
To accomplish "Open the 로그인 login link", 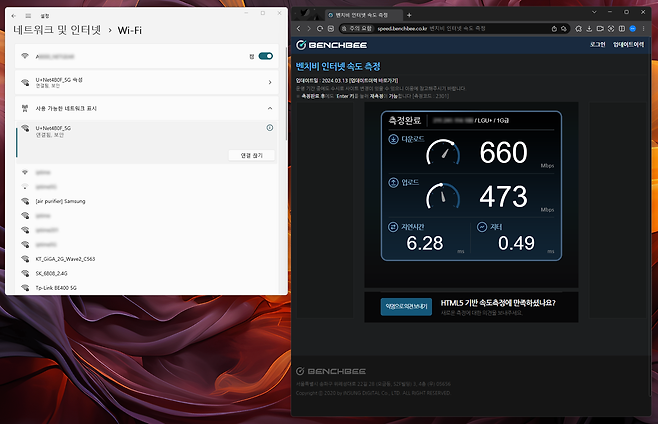I will 598,46.
